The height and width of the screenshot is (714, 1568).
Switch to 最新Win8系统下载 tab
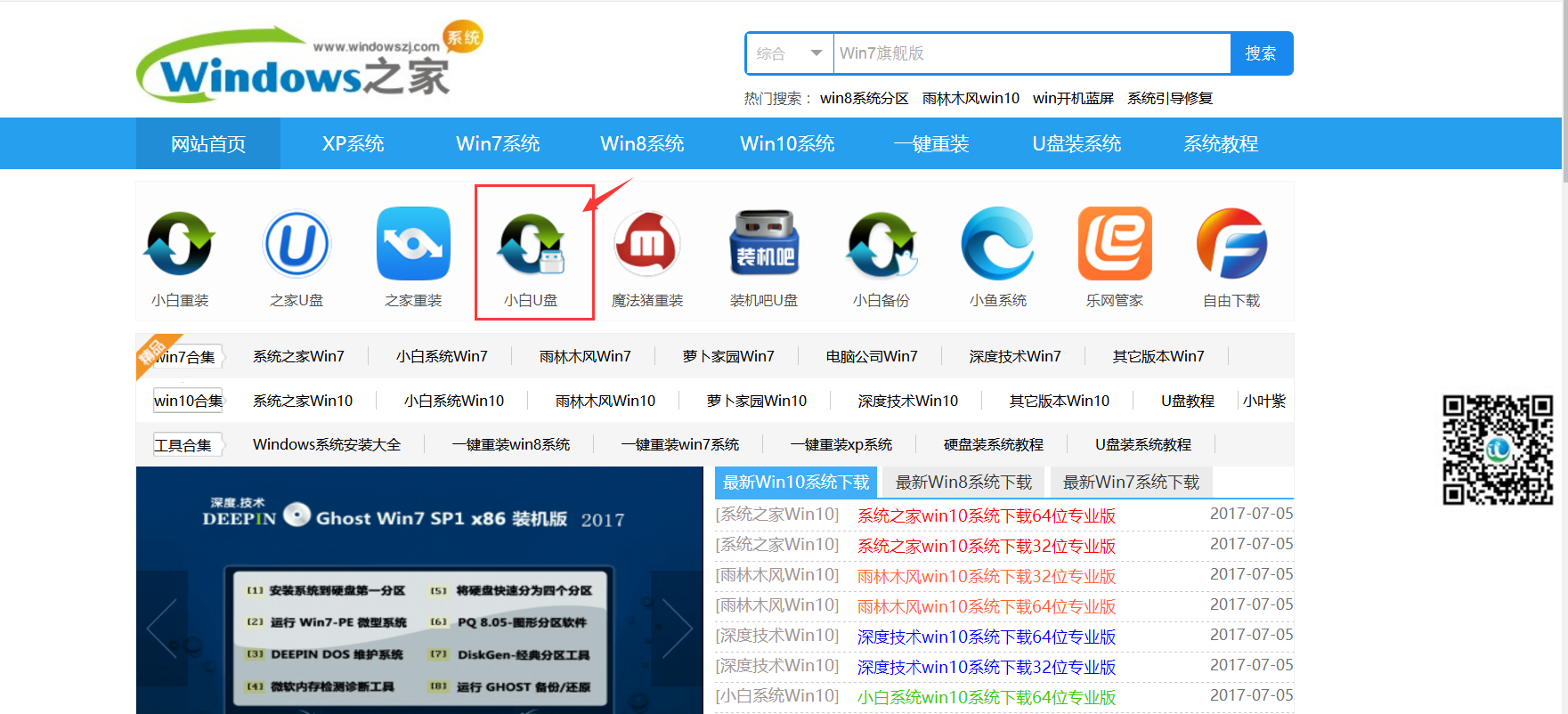coord(963,483)
